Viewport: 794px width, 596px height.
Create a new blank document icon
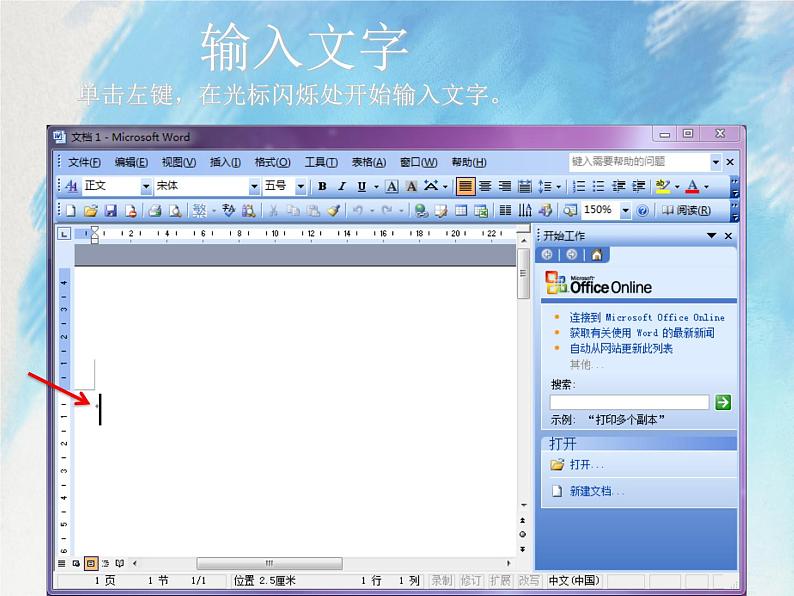coord(70,210)
